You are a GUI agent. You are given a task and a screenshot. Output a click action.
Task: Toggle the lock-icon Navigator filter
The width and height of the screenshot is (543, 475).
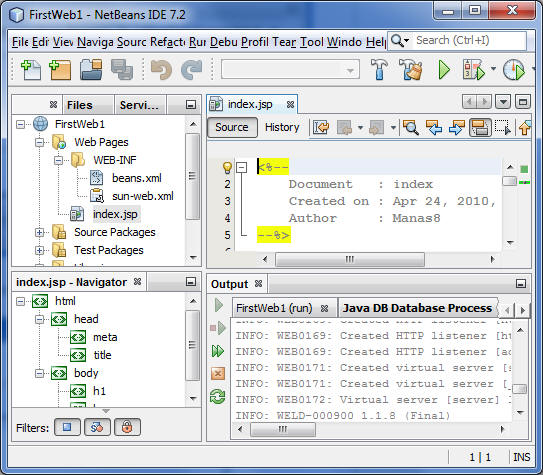[x=127, y=427]
